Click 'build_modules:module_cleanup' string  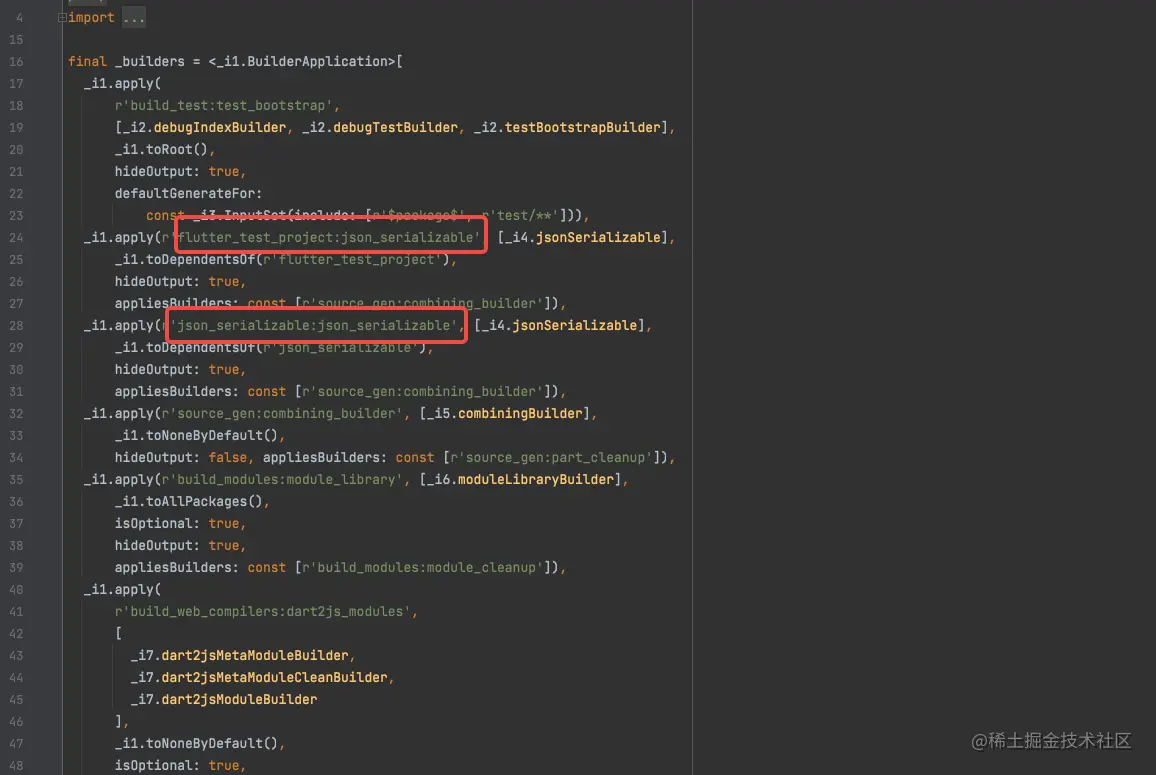coord(422,568)
